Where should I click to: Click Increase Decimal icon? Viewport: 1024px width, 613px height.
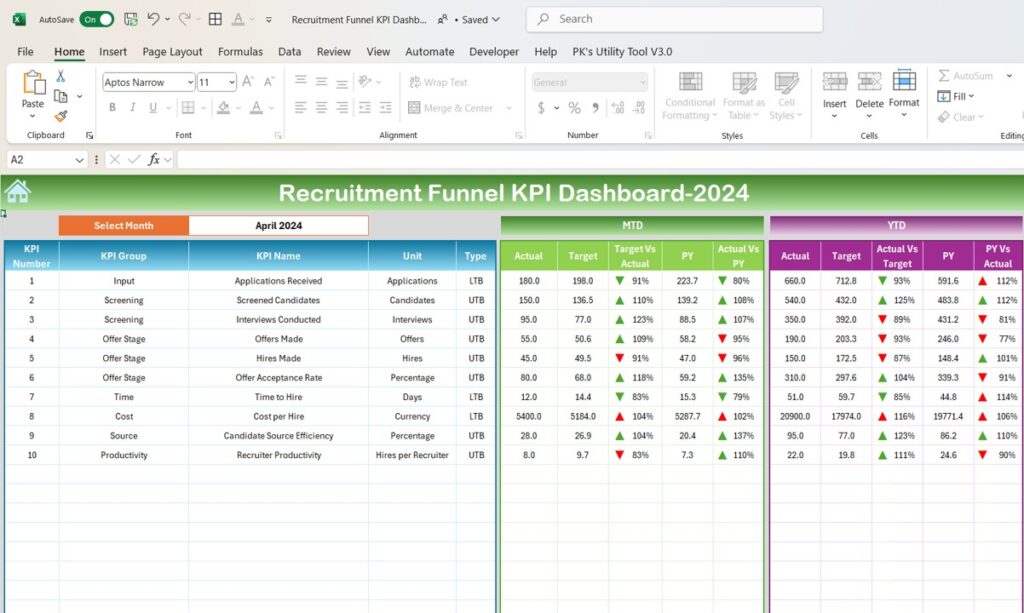(618, 108)
